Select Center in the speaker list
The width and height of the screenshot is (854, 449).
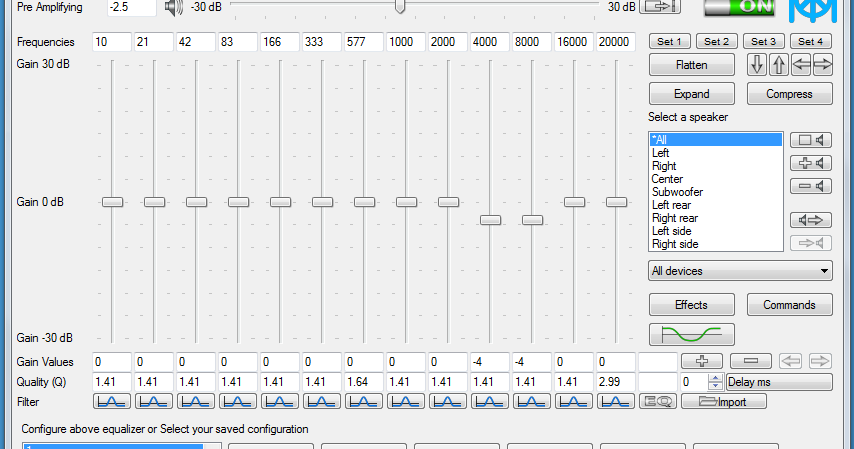click(716, 179)
